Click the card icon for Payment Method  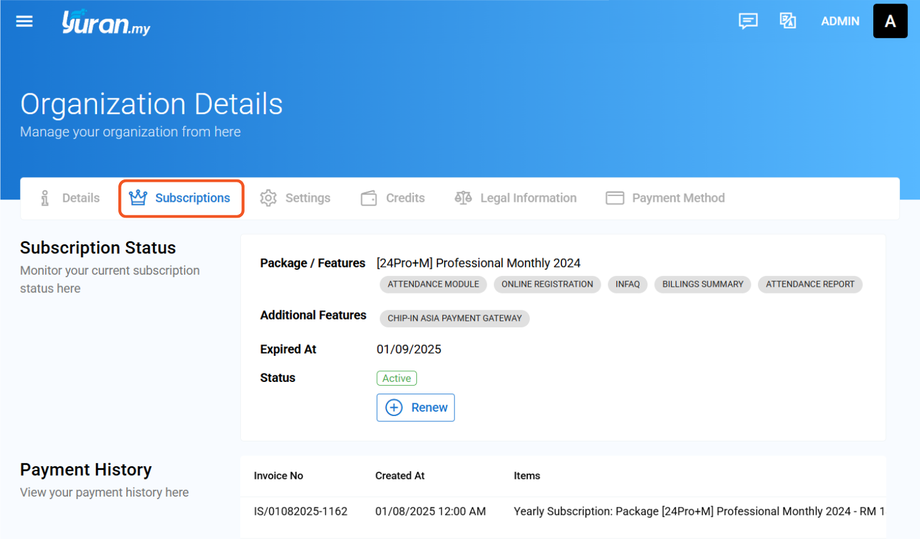click(x=615, y=198)
